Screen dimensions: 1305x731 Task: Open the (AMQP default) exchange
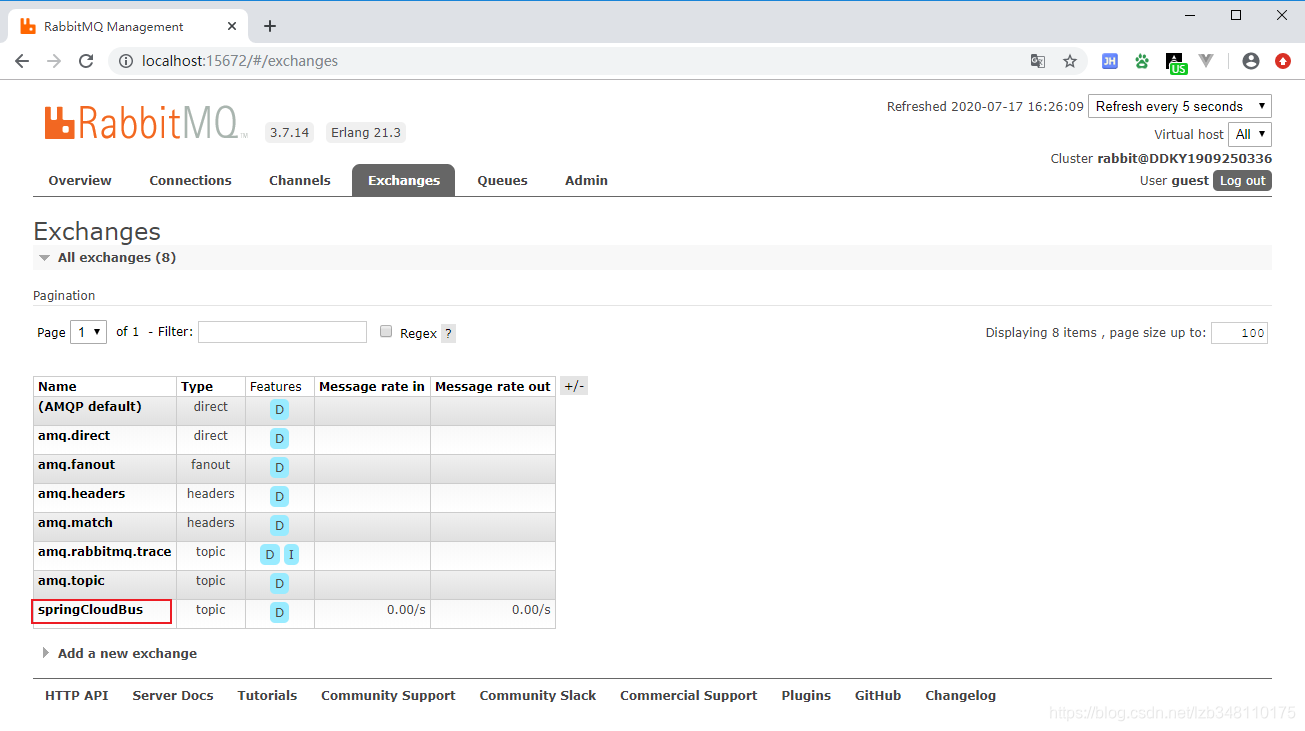(x=90, y=406)
